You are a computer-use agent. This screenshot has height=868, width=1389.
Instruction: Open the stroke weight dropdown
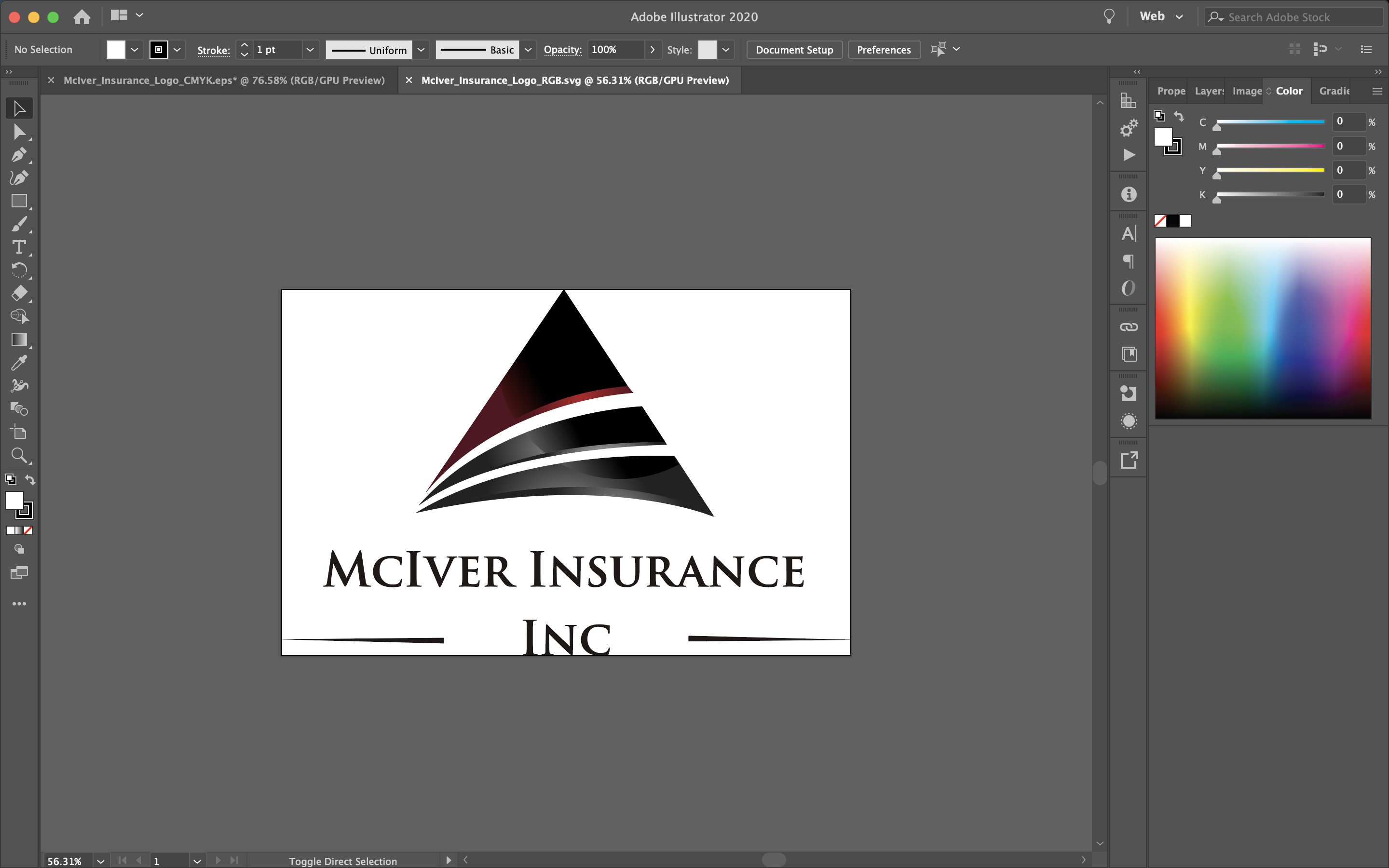click(310, 50)
